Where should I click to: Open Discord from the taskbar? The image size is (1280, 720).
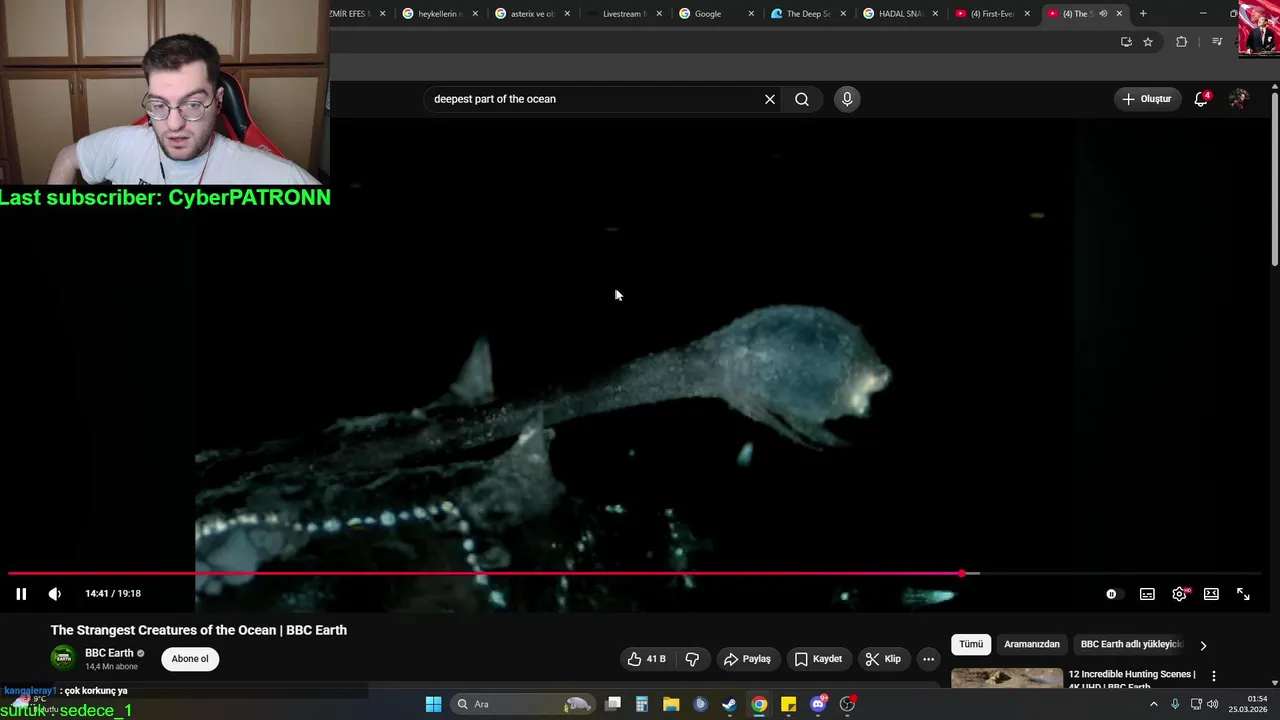818,704
